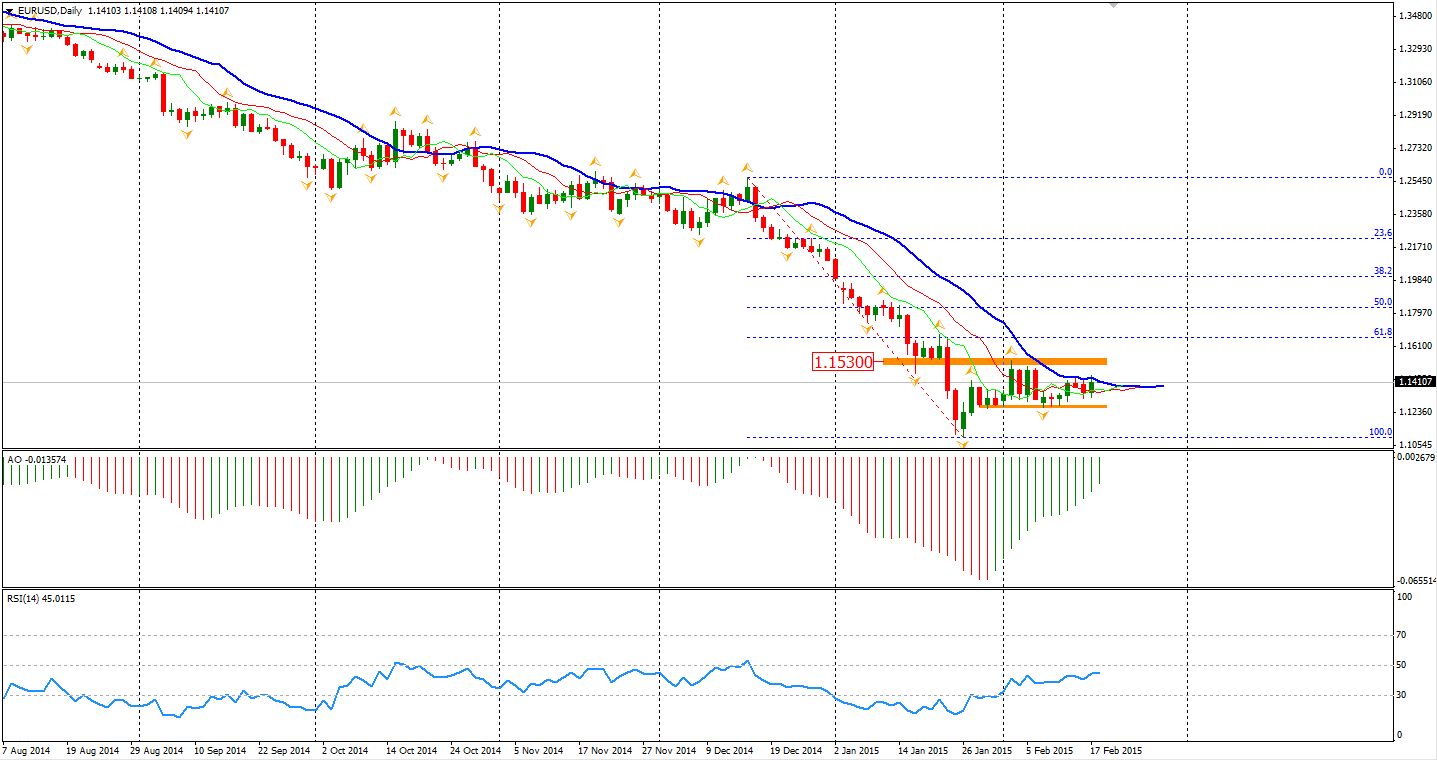Click the Fibonacci 61.8 level label
This screenshot has width=1437, height=760.
pos(1383,332)
